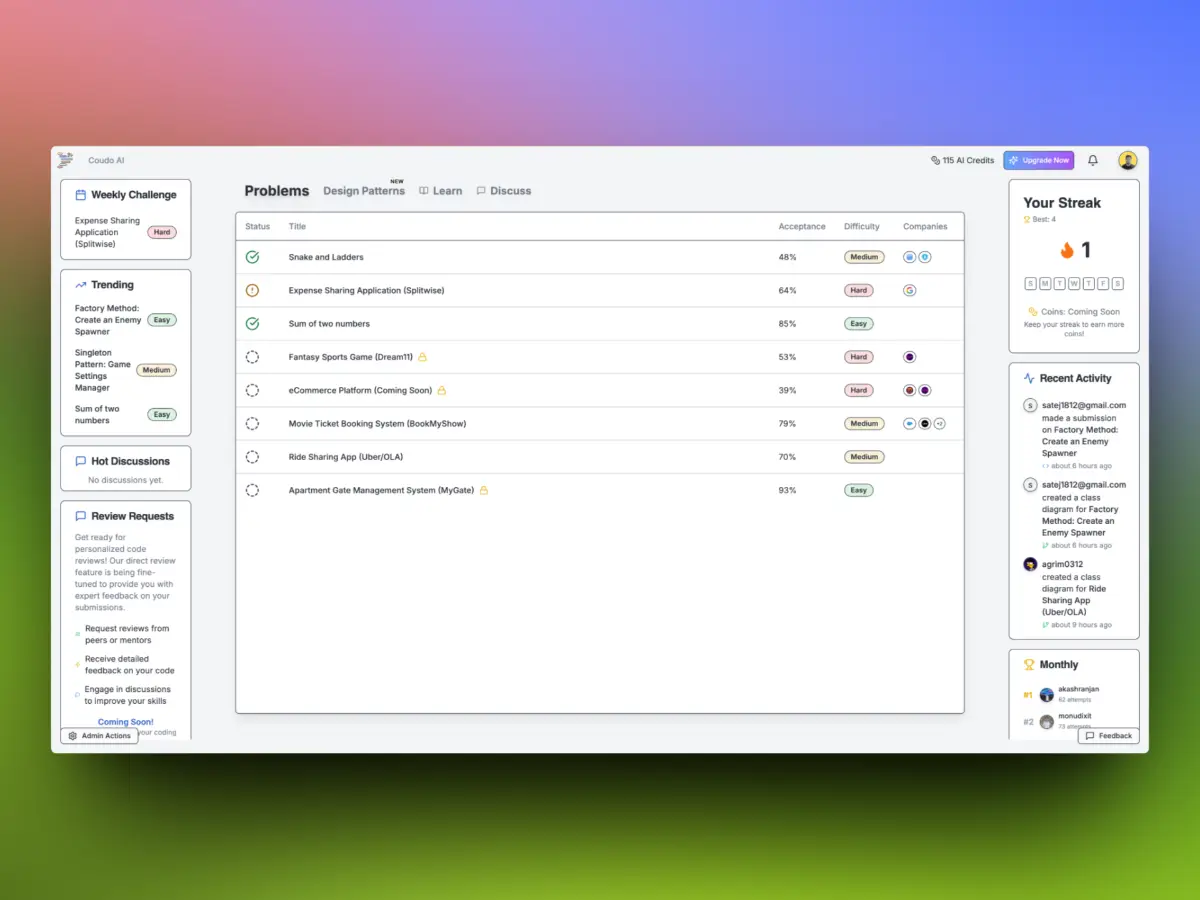Click the Coudo AI logo
The width and height of the screenshot is (1200, 900).
66,160
